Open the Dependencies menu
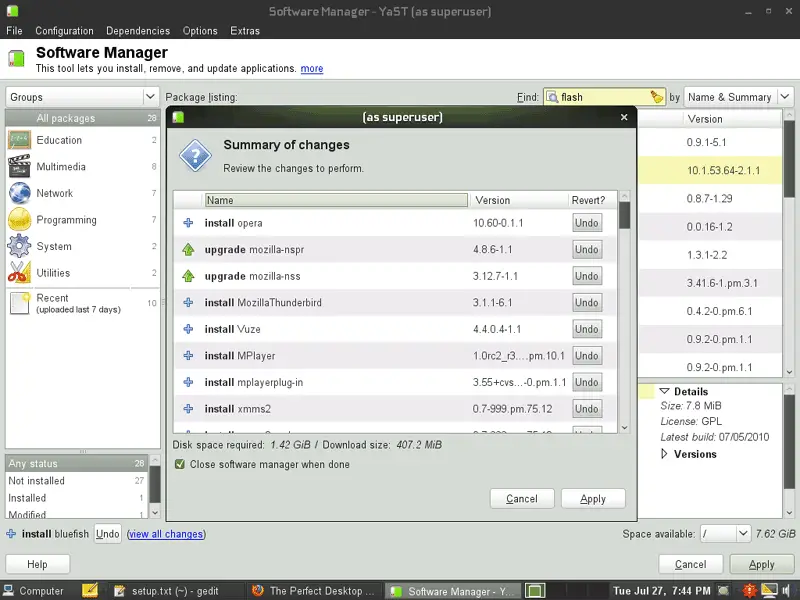Image resolution: width=800 pixels, height=600 pixels. (x=138, y=31)
